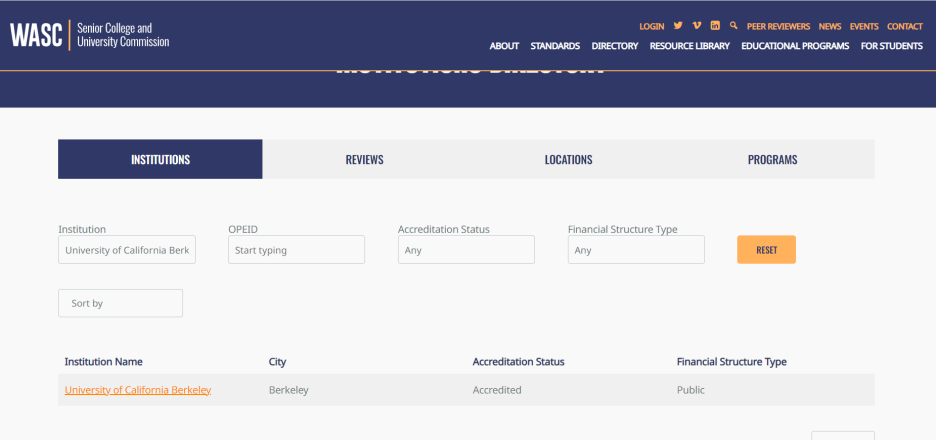Click the Senior College and University Commission text
The height and width of the screenshot is (440, 936).
coord(123,35)
